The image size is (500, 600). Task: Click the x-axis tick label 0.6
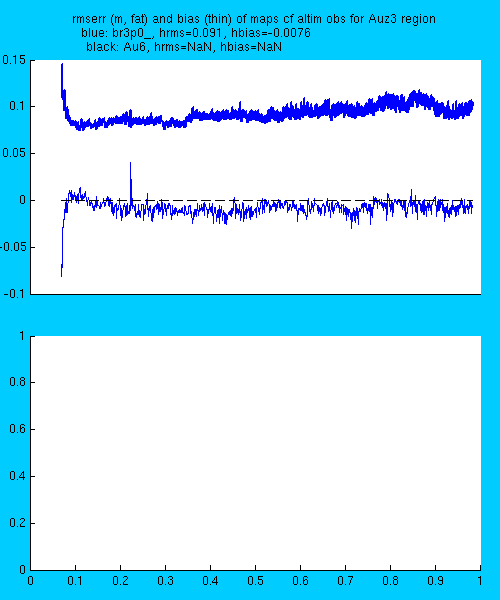coord(300,581)
